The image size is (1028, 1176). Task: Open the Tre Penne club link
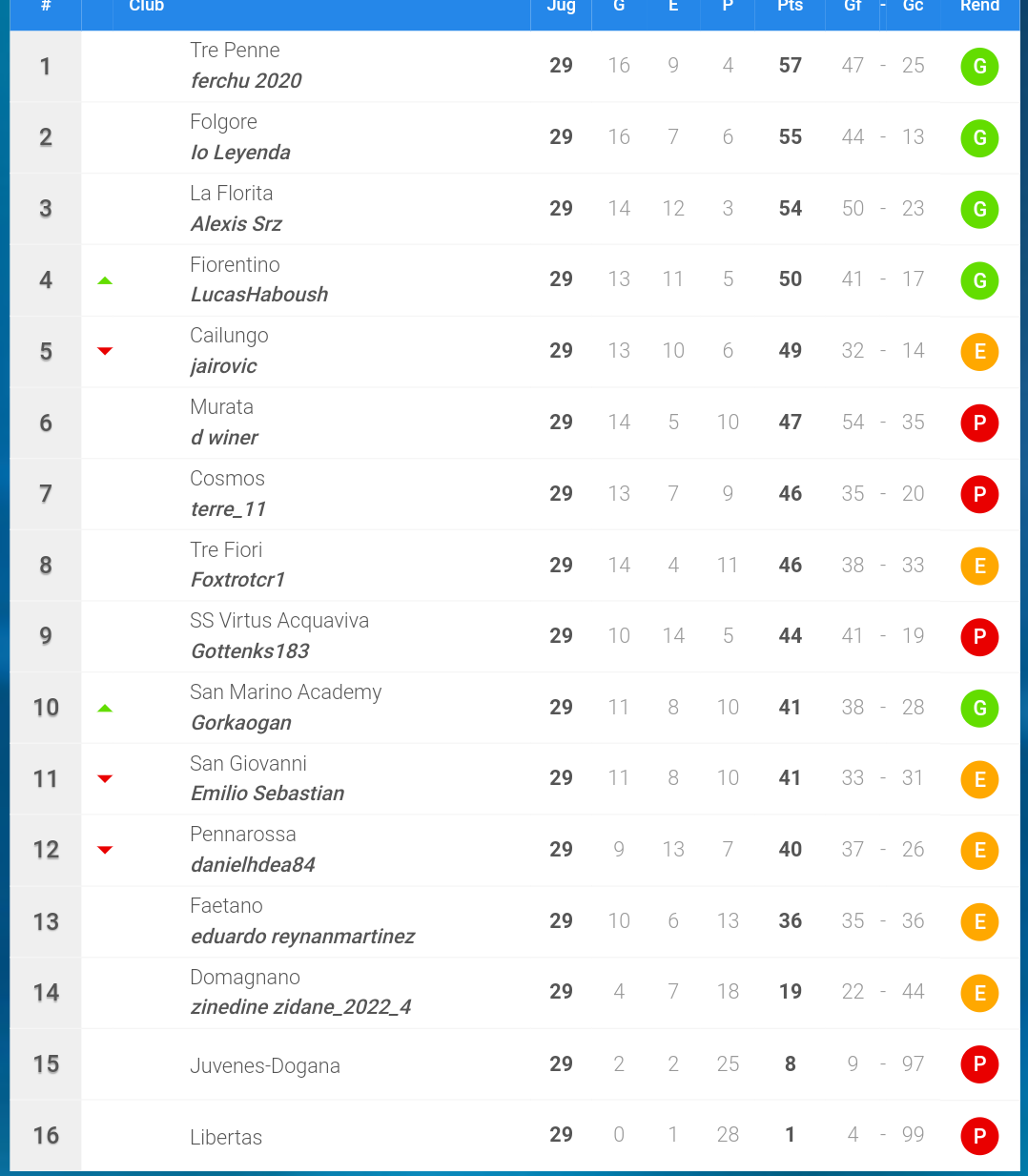click(x=235, y=51)
